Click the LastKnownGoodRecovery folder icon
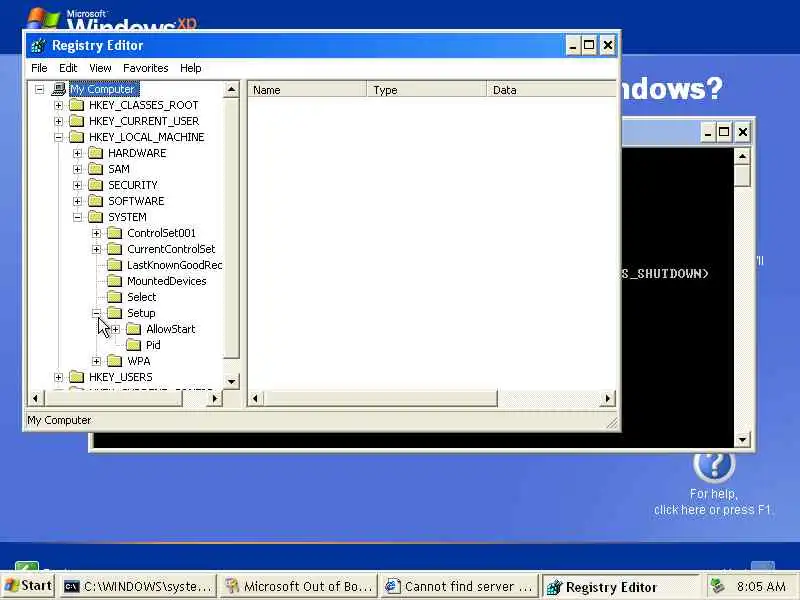This screenshot has width=800, height=600. (115, 265)
